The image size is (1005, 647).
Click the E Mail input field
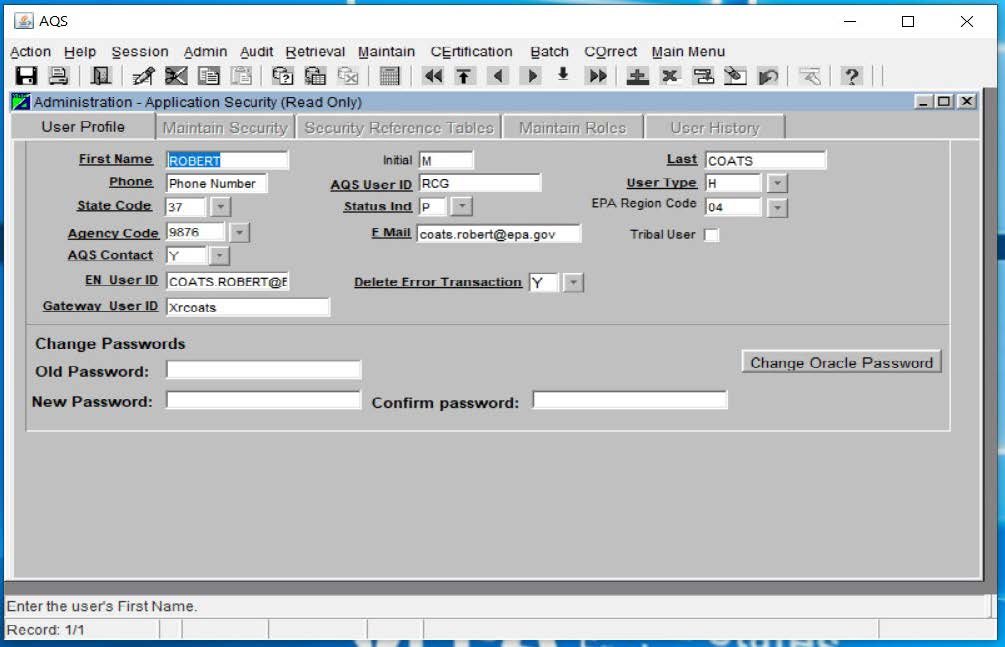(x=498, y=234)
